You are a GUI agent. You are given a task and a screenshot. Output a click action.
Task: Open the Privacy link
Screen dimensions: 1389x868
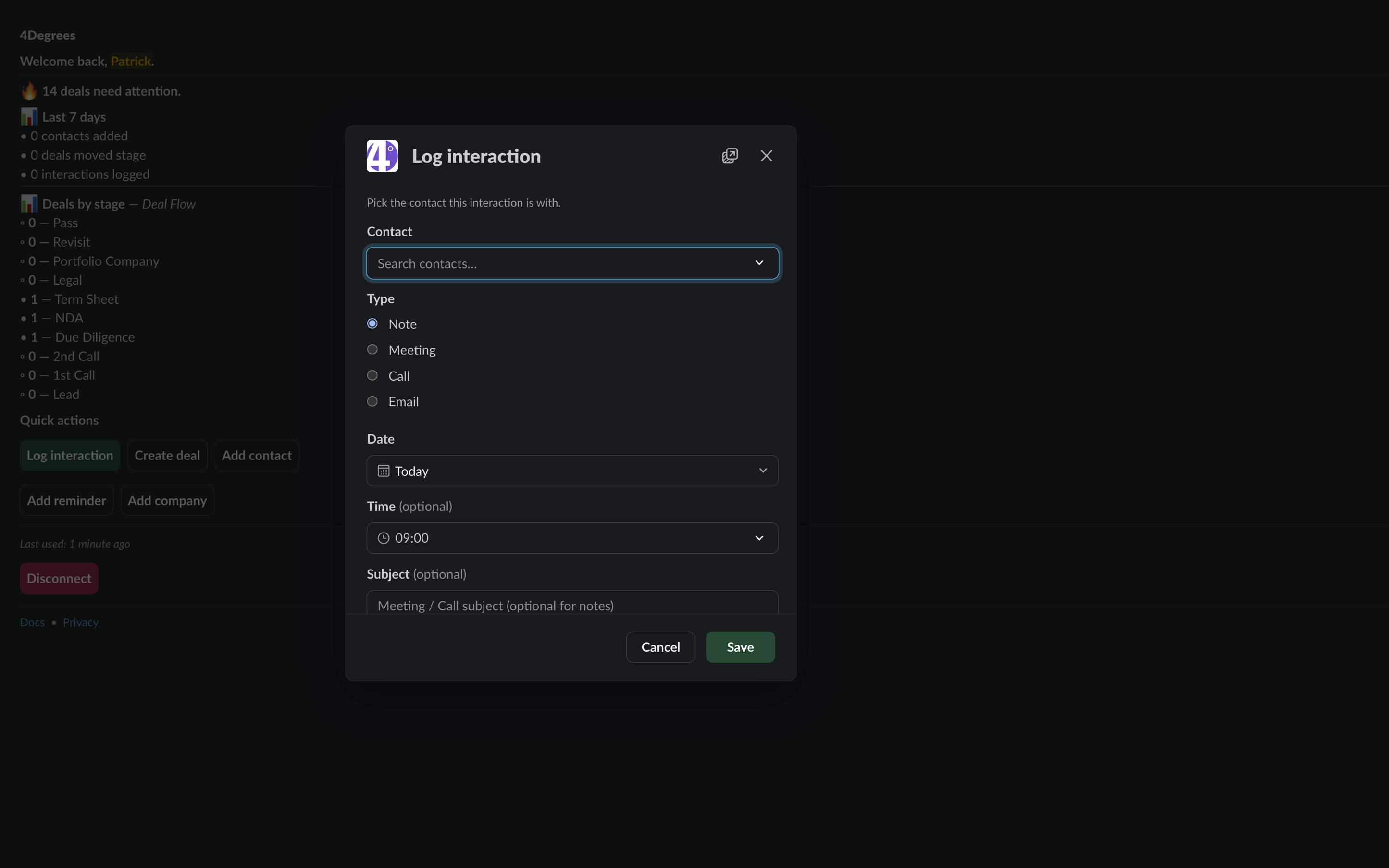click(x=80, y=622)
